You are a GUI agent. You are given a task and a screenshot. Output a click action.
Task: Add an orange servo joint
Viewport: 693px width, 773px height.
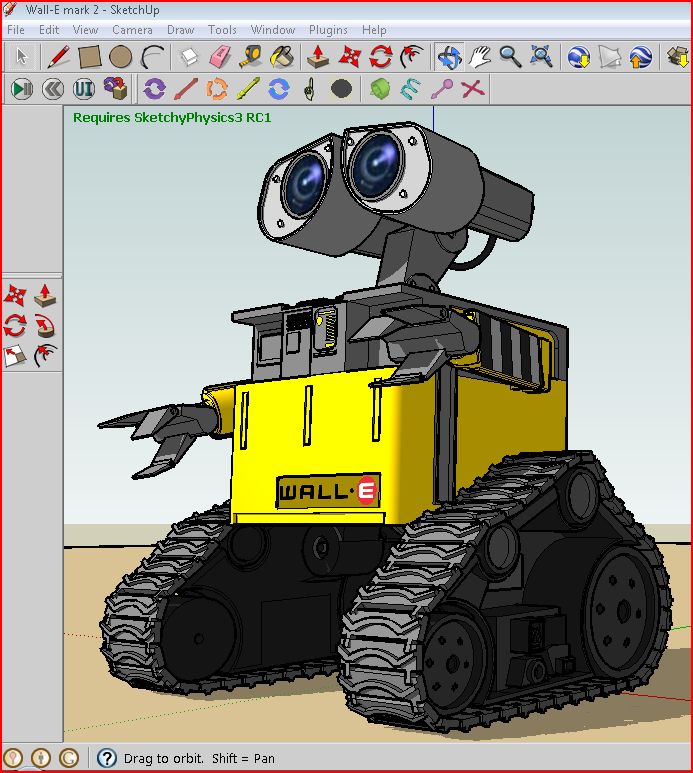[216, 89]
